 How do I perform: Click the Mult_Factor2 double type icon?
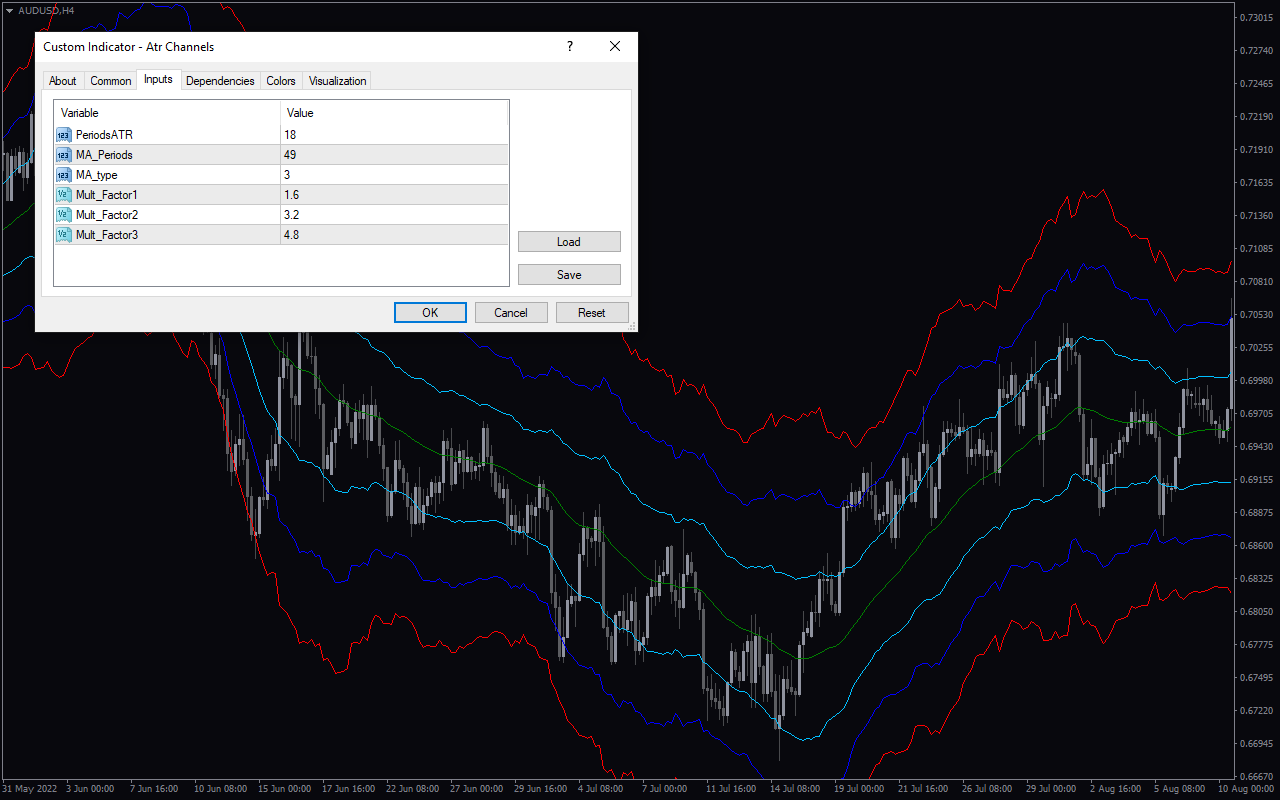click(x=64, y=215)
